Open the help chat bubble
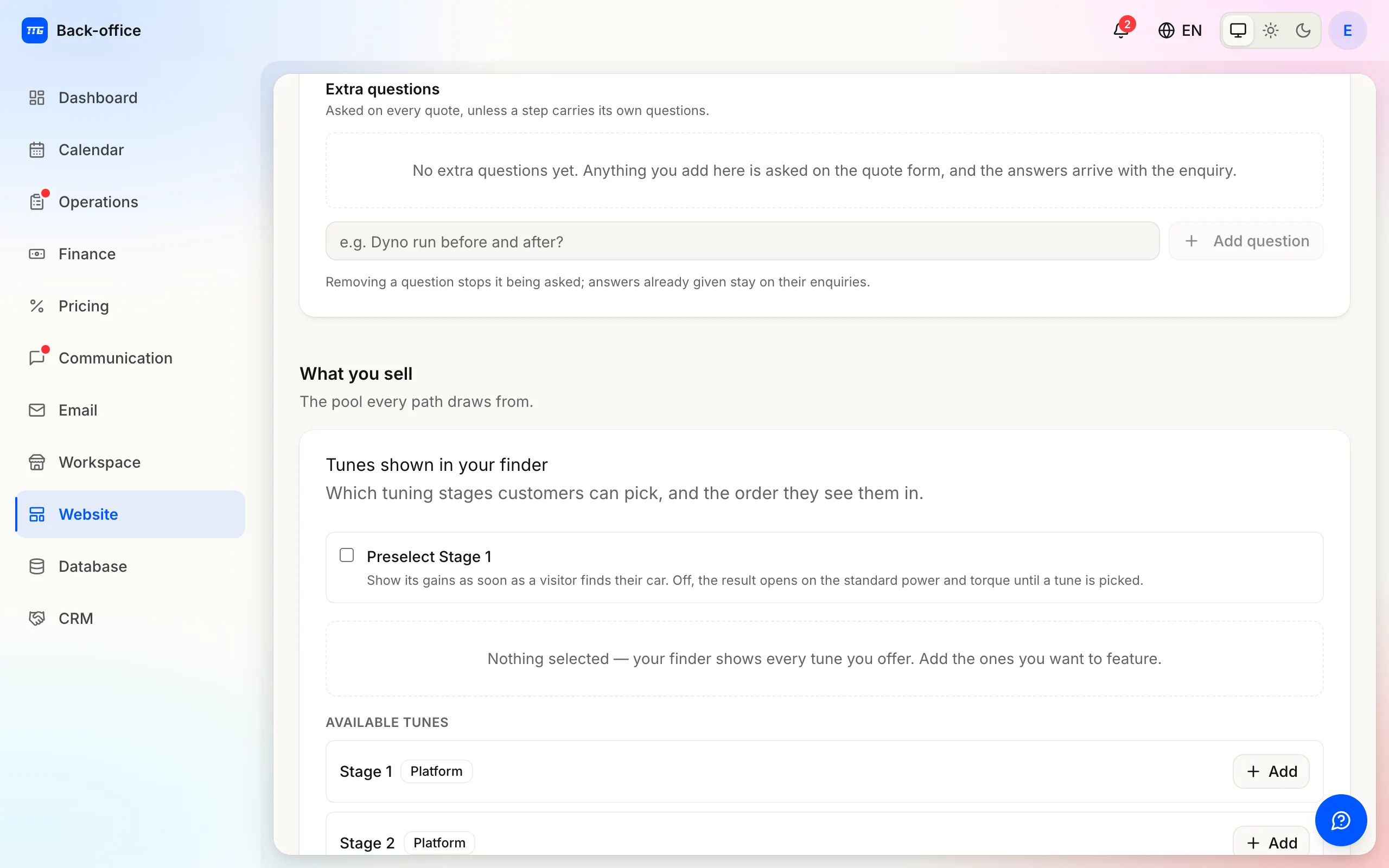Viewport: 1389px width, 868px height. tap(1341, 820)
